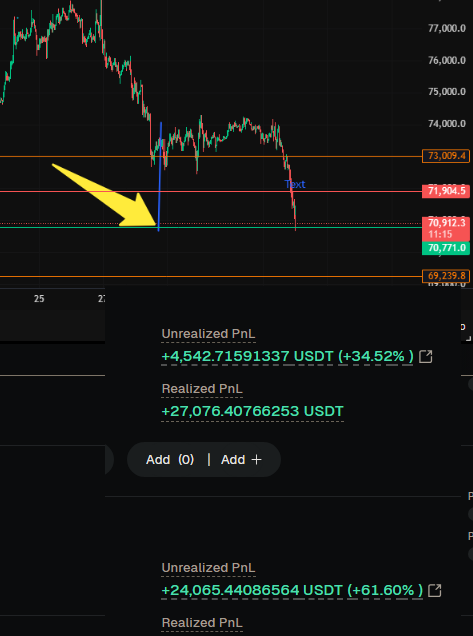Click the +24,065.44086564 USDT value
This screenshot has width=473, height=636.
pyautogui.click(x=252, y=590)
